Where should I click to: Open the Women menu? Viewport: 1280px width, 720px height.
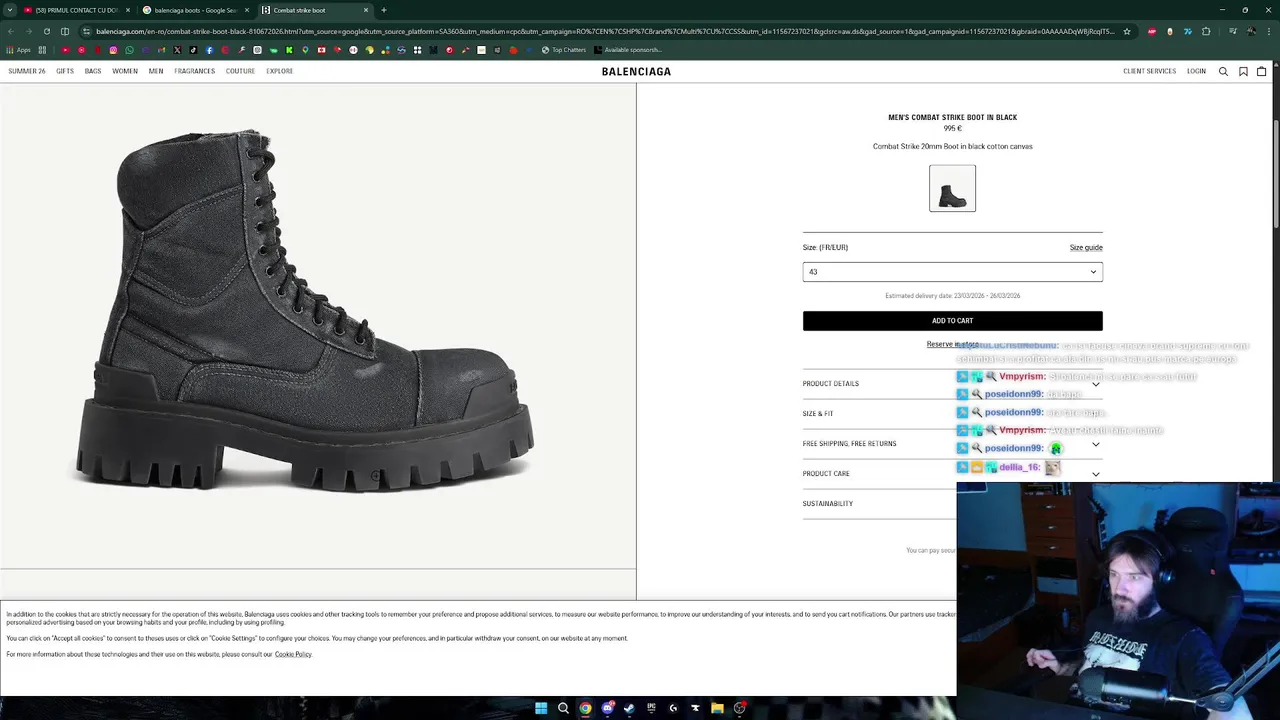(x=125, y=71)
